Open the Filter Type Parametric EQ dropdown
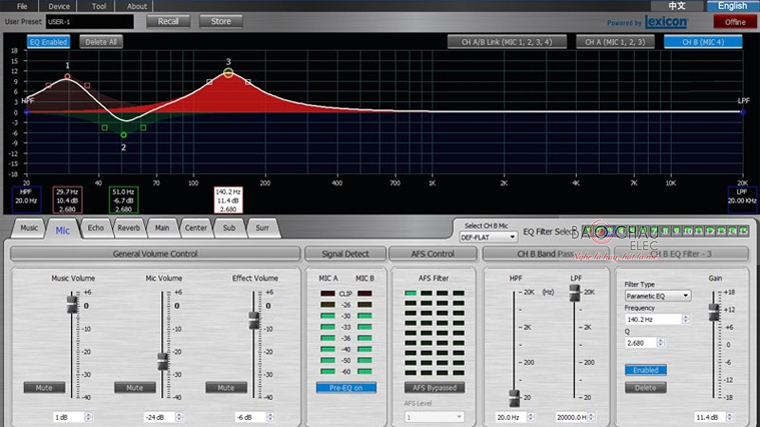This screenshot has width=760, height=427. coord(658,296)
